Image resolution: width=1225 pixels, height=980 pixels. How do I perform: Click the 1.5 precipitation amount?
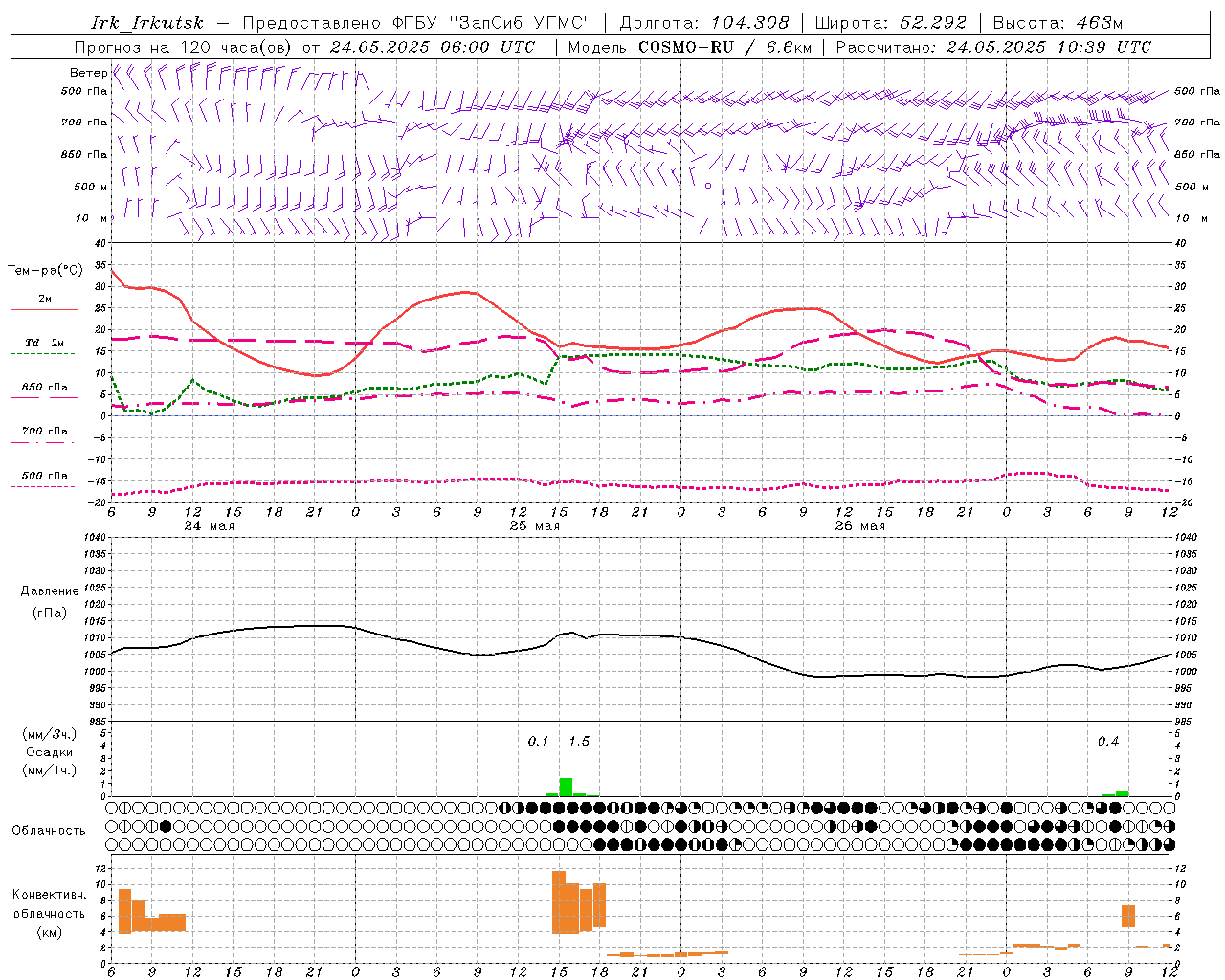click(x=579, y=742)
